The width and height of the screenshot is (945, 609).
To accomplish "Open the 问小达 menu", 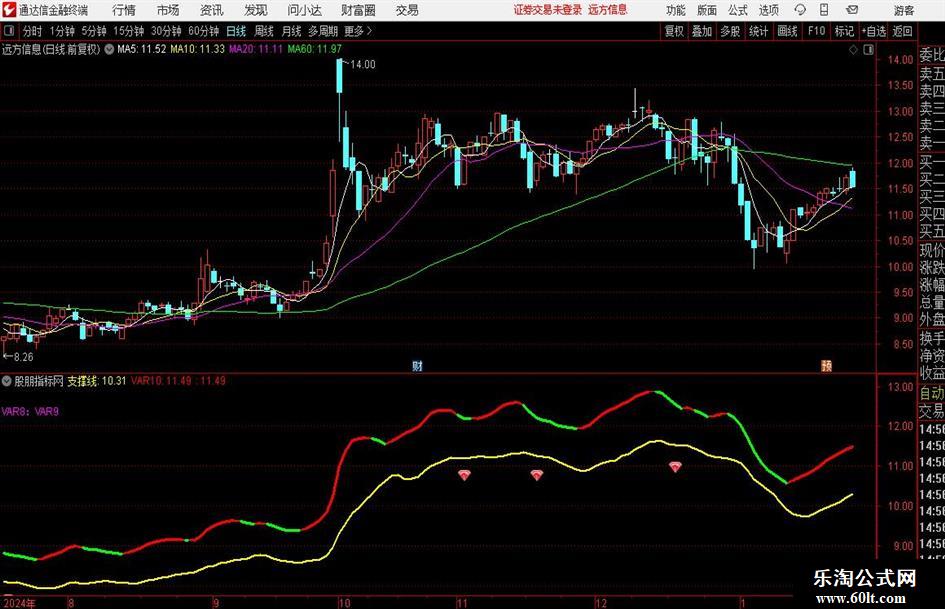I will (304, 10).
